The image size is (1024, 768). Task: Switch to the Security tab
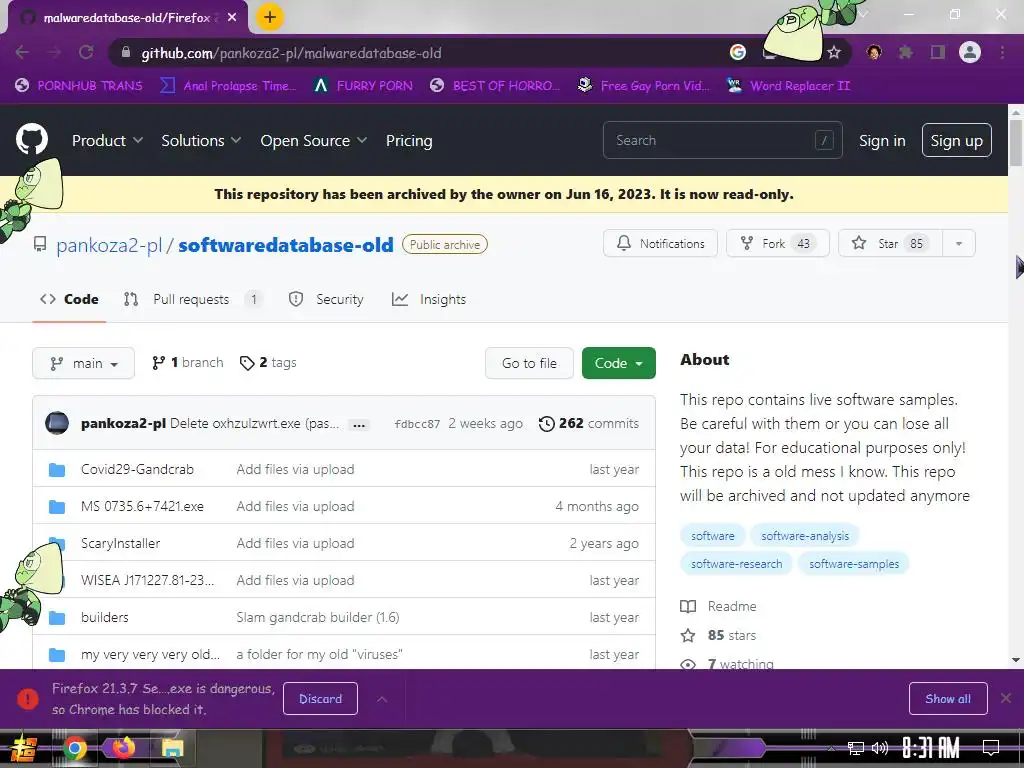tap(327, 300)
